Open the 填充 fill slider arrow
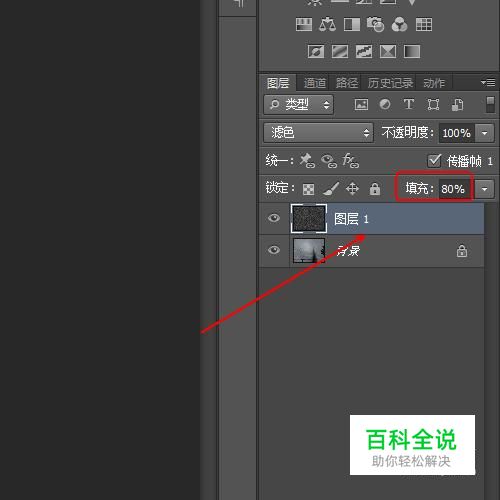The image size is (500, 500). [x=484, y=189]
